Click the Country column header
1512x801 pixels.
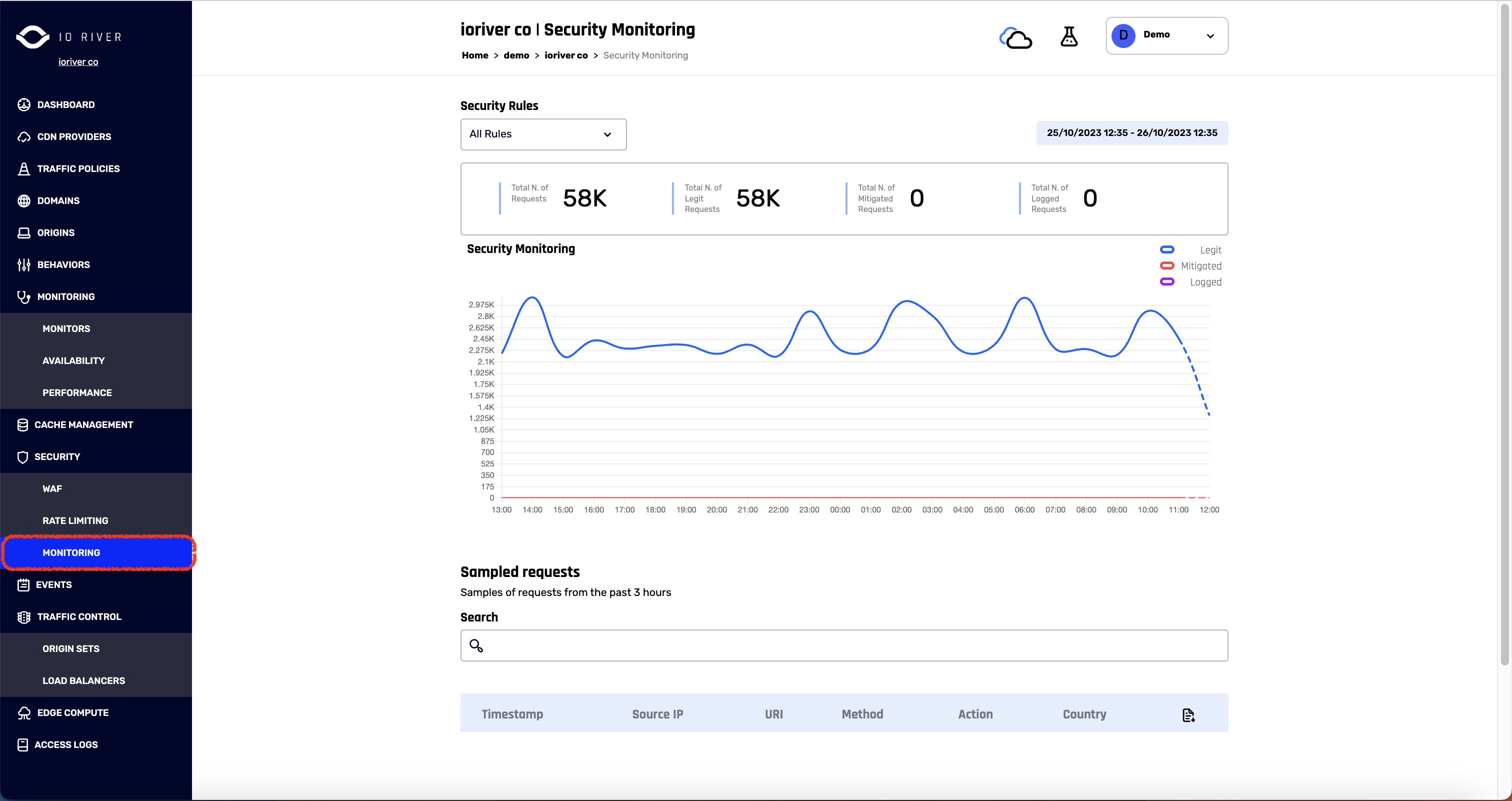click(1084, 714)
